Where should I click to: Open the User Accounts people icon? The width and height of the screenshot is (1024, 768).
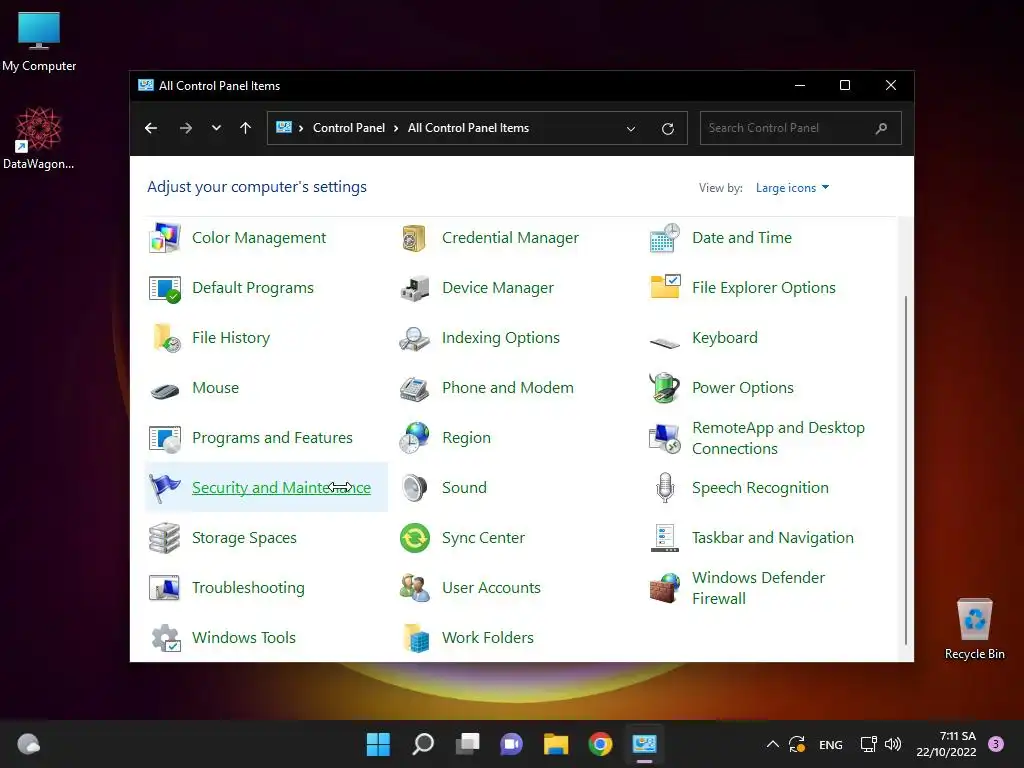point(414,588)
